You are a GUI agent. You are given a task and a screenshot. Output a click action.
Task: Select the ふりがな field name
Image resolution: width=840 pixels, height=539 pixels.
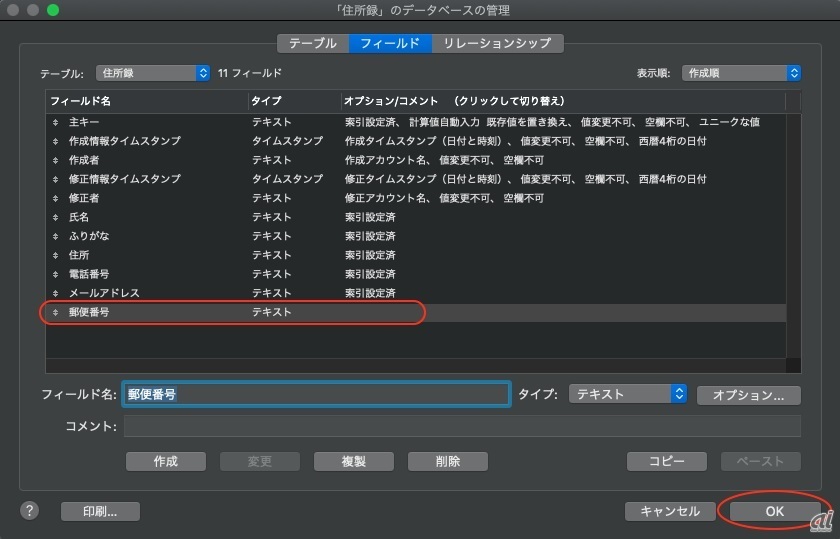point(89,236)
